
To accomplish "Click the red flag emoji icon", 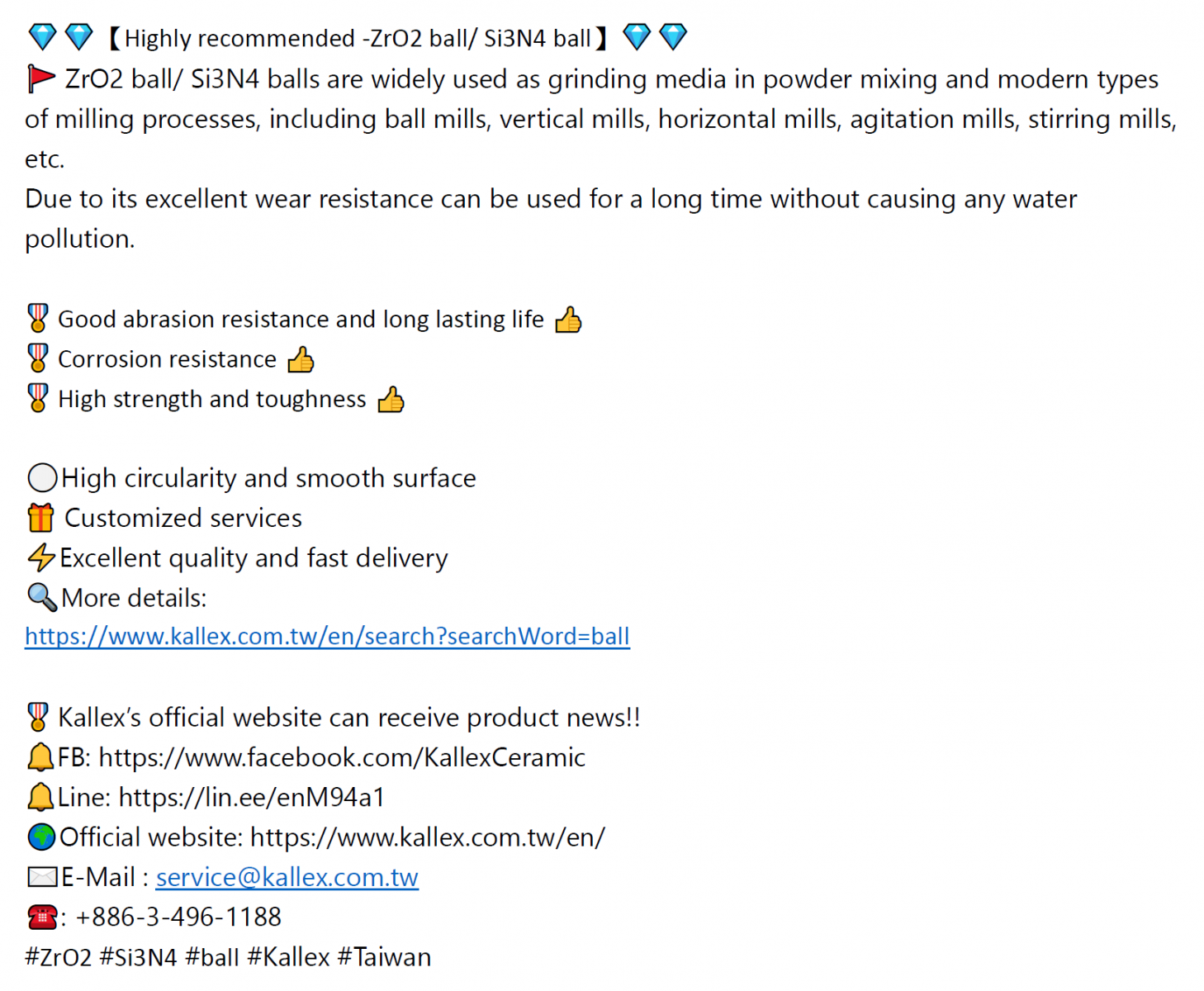I will 41,79.
